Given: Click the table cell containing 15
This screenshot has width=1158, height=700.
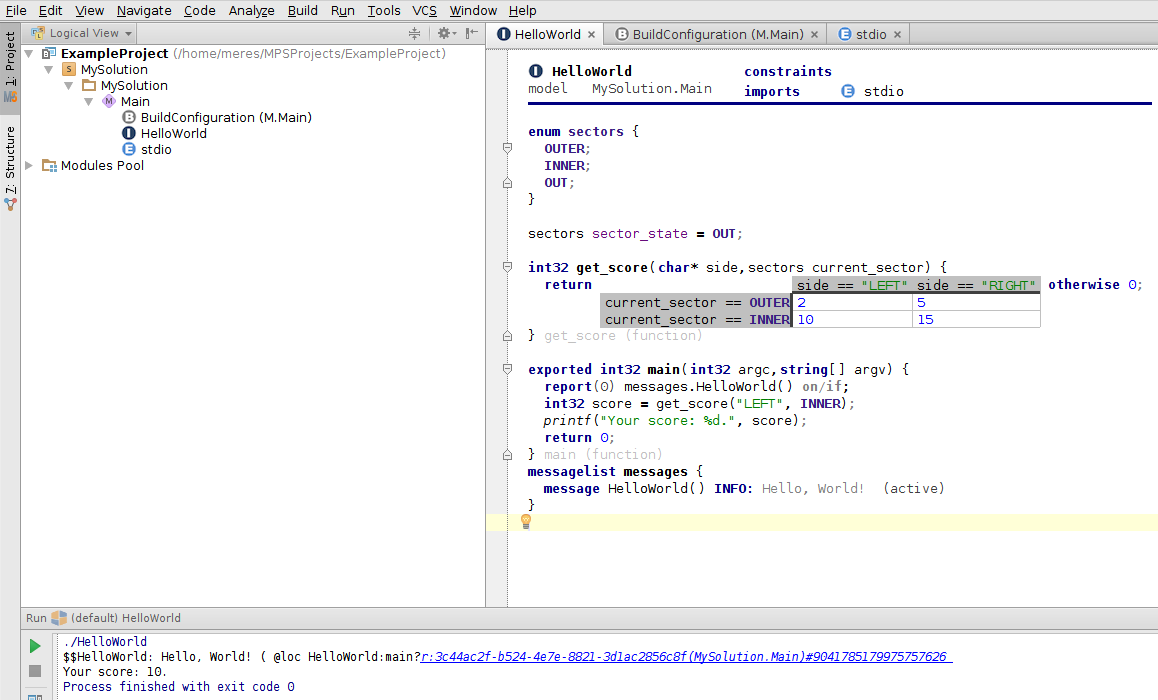Looking at the screenshot, I should (x=976, y=320).
